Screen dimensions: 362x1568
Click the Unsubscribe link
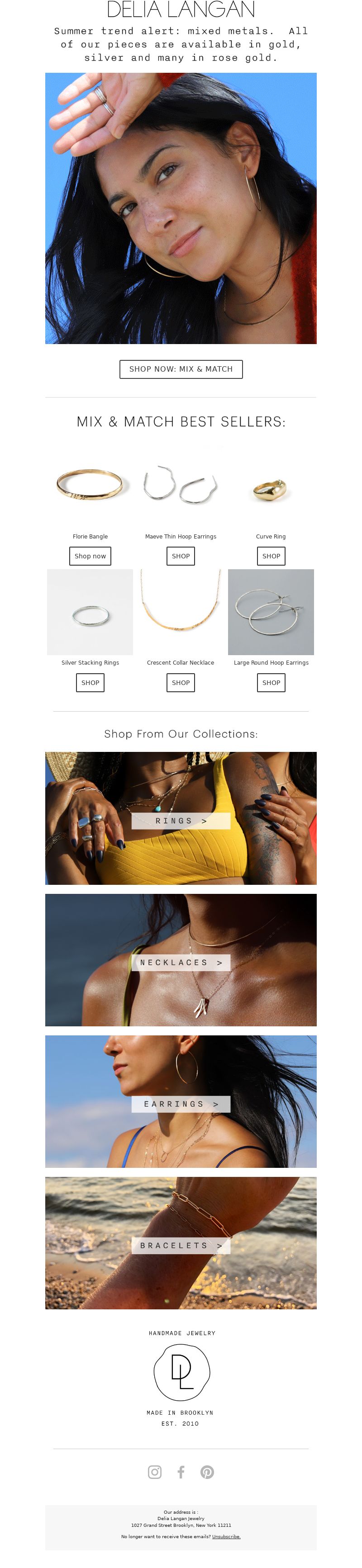point(226,1536)
